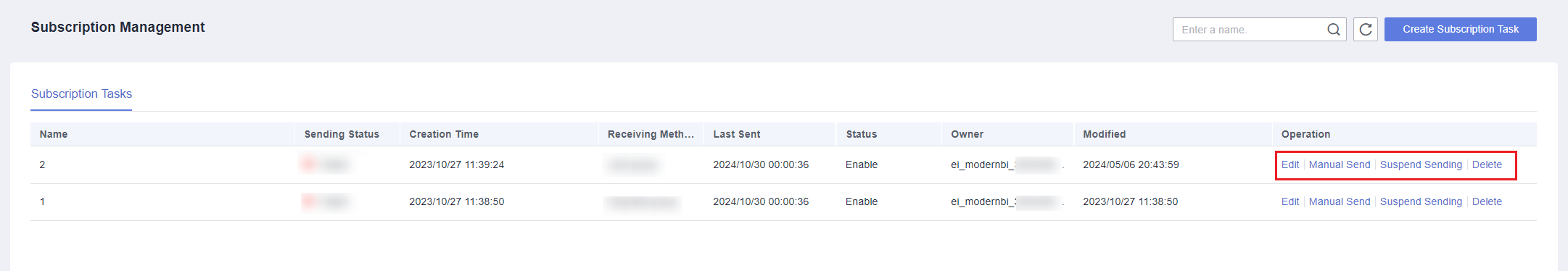
Task: Select the row named 2
Action: point(783,164)
